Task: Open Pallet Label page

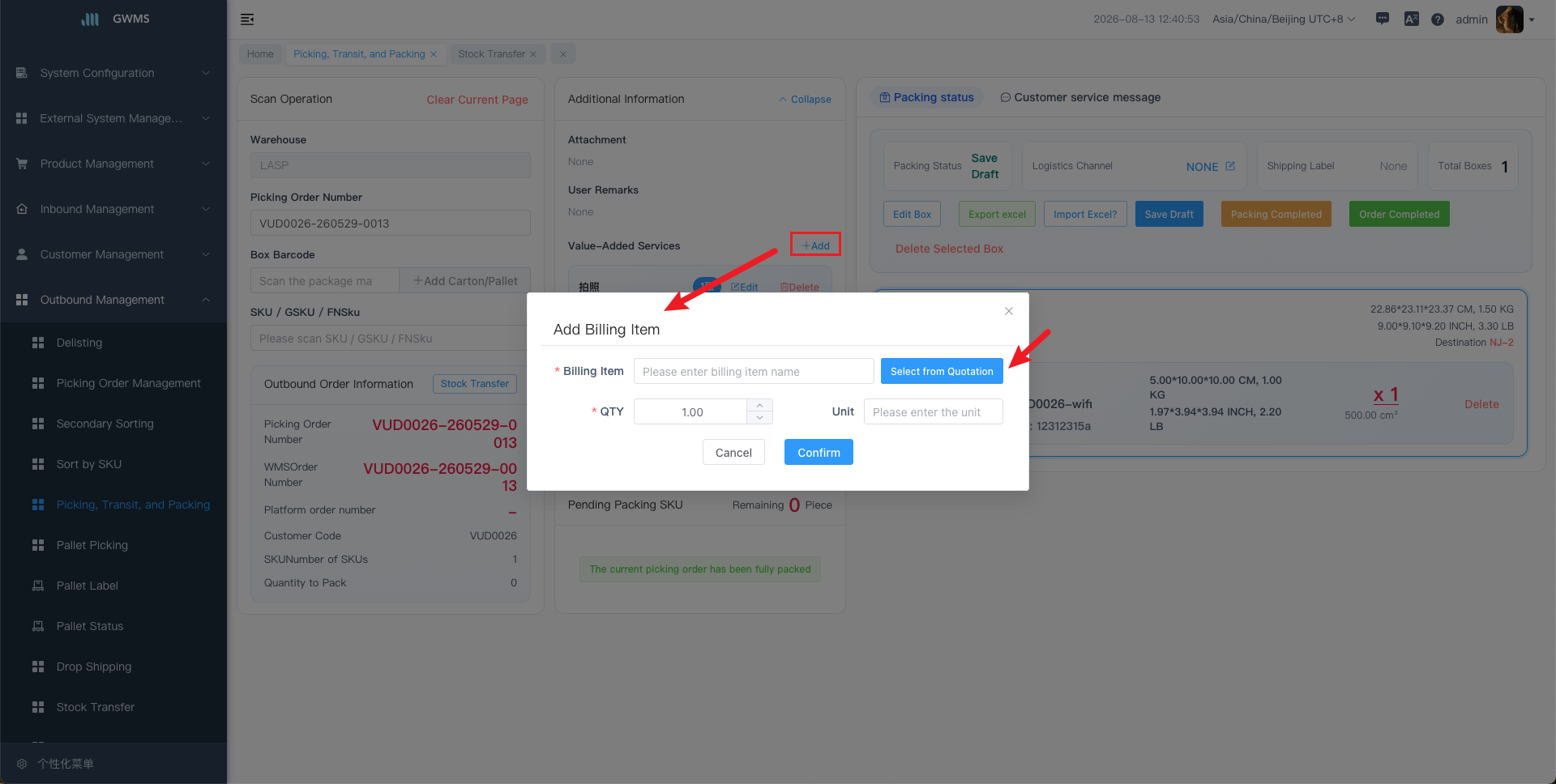Action: 113,586
